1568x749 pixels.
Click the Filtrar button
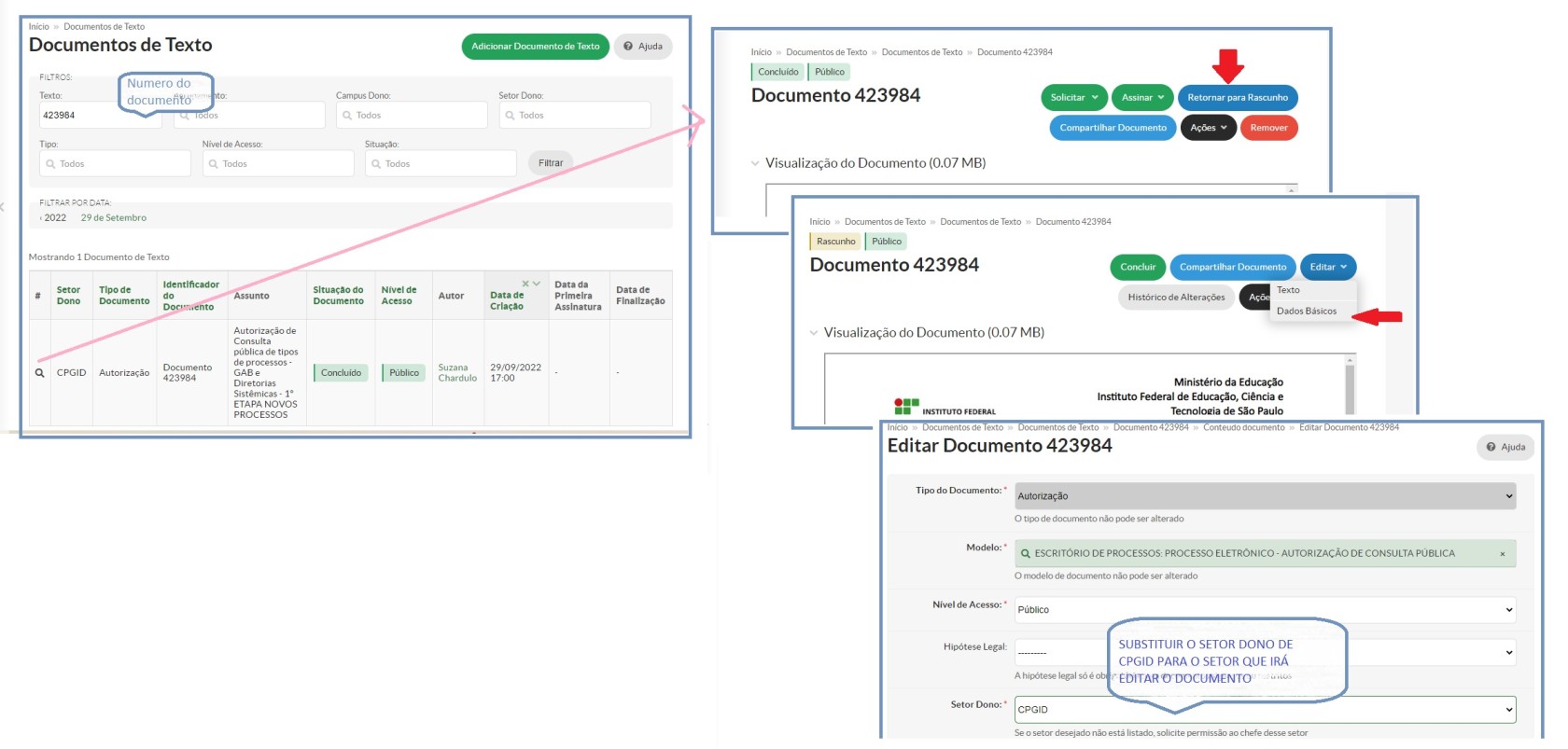551,163
